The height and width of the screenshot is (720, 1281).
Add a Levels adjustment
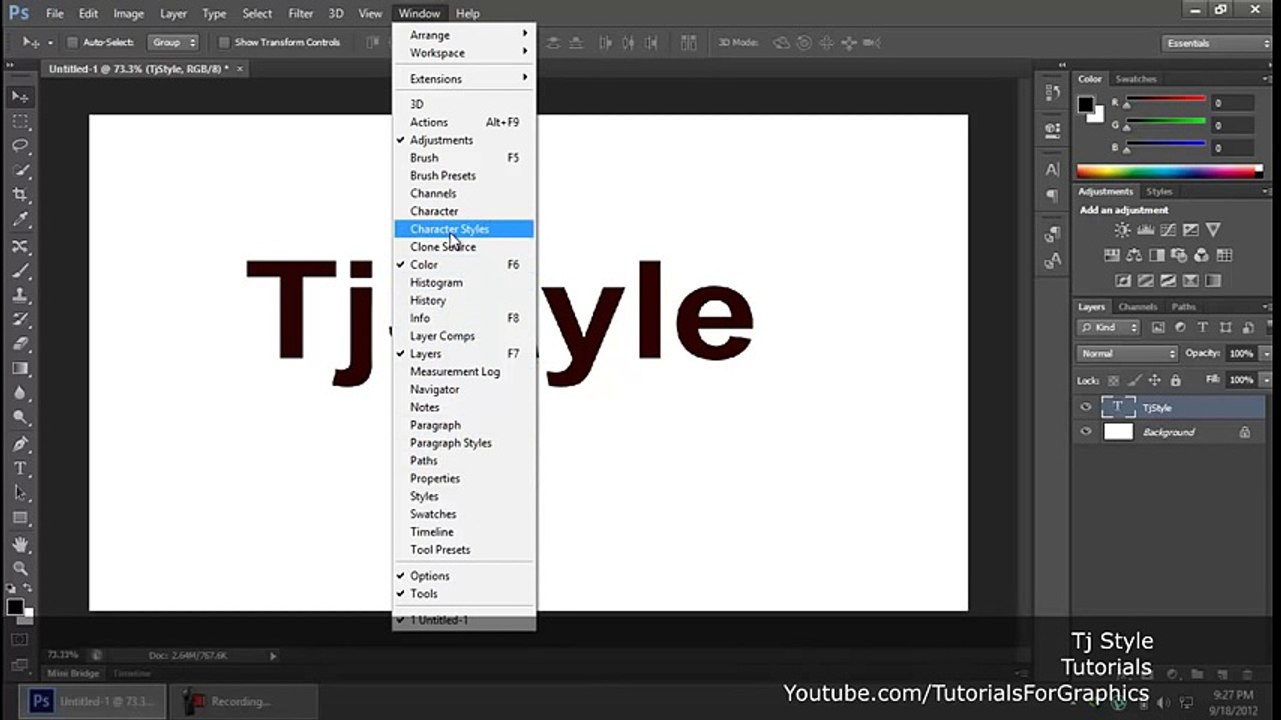click(1145, 230)
